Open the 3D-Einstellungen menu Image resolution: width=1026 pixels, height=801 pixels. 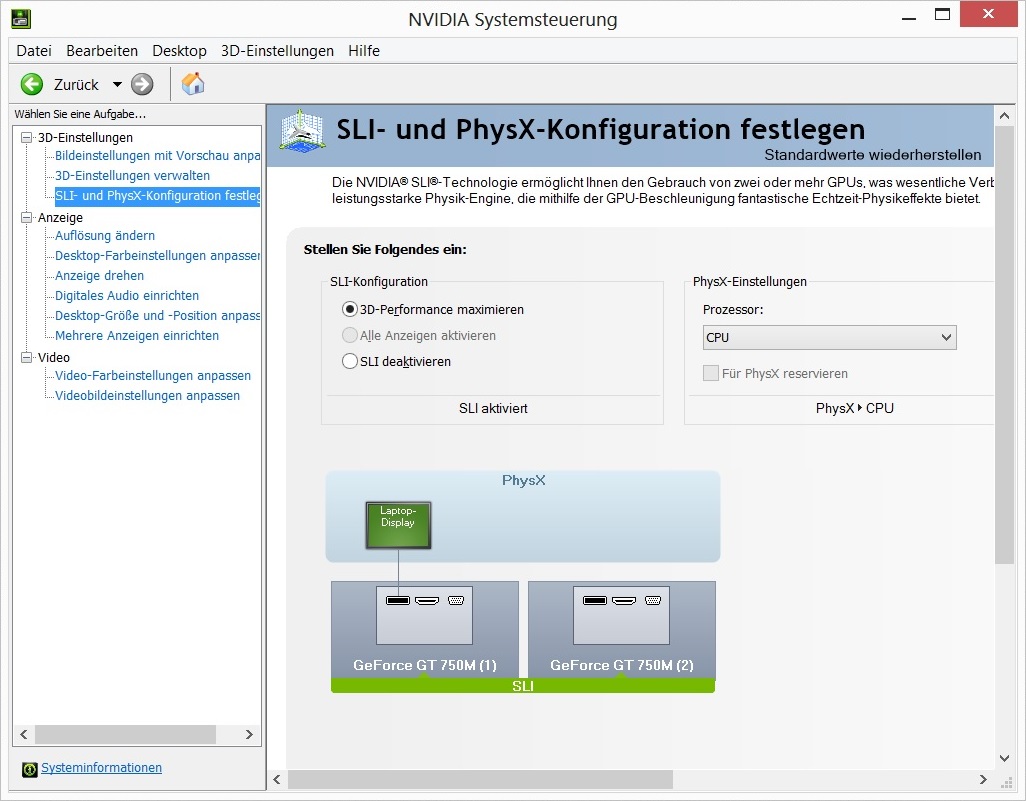coord(277,51)
